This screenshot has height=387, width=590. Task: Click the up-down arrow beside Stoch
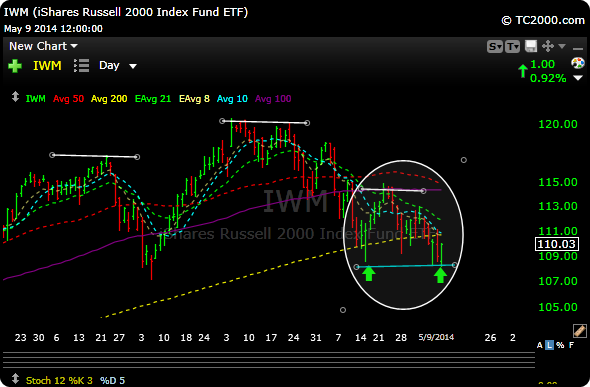point(15,379)
